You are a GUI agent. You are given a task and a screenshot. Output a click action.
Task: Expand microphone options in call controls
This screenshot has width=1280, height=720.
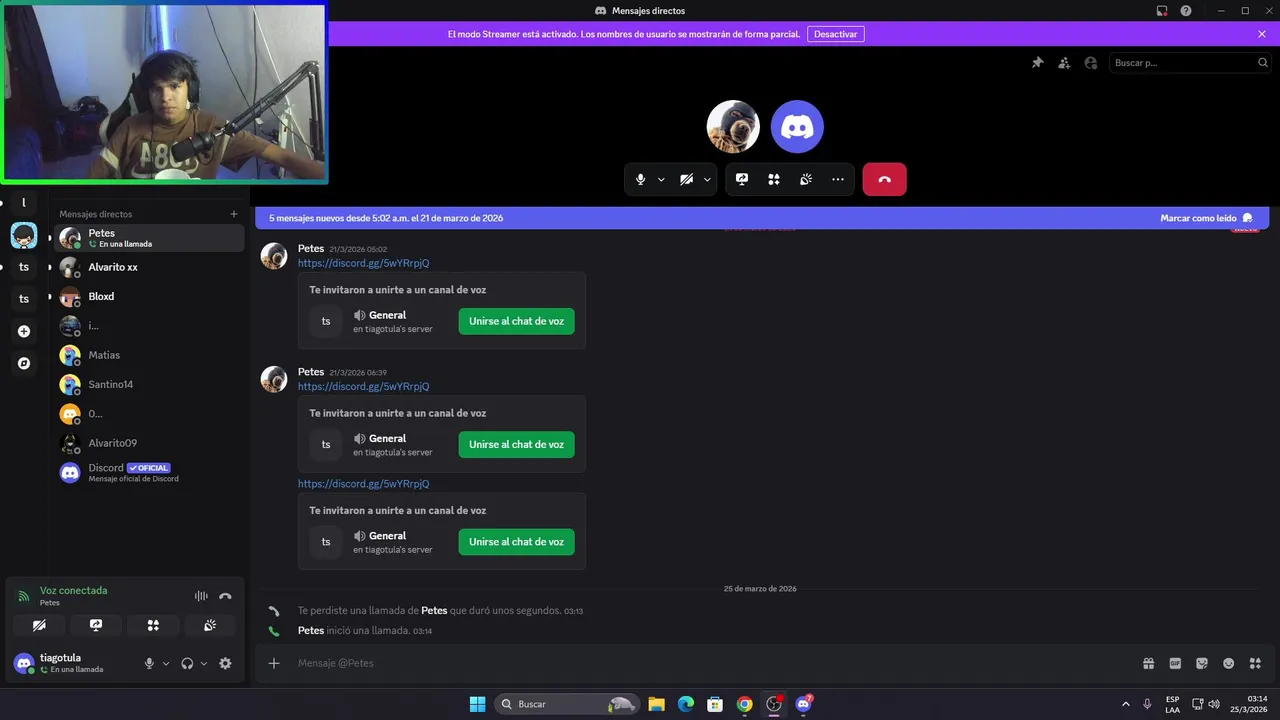pos(661,180)
